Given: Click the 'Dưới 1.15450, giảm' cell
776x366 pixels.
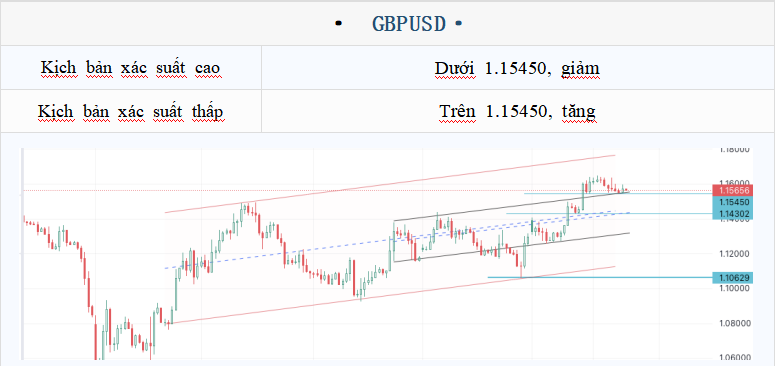Looking at the screenshot, I should click(518, 68).
